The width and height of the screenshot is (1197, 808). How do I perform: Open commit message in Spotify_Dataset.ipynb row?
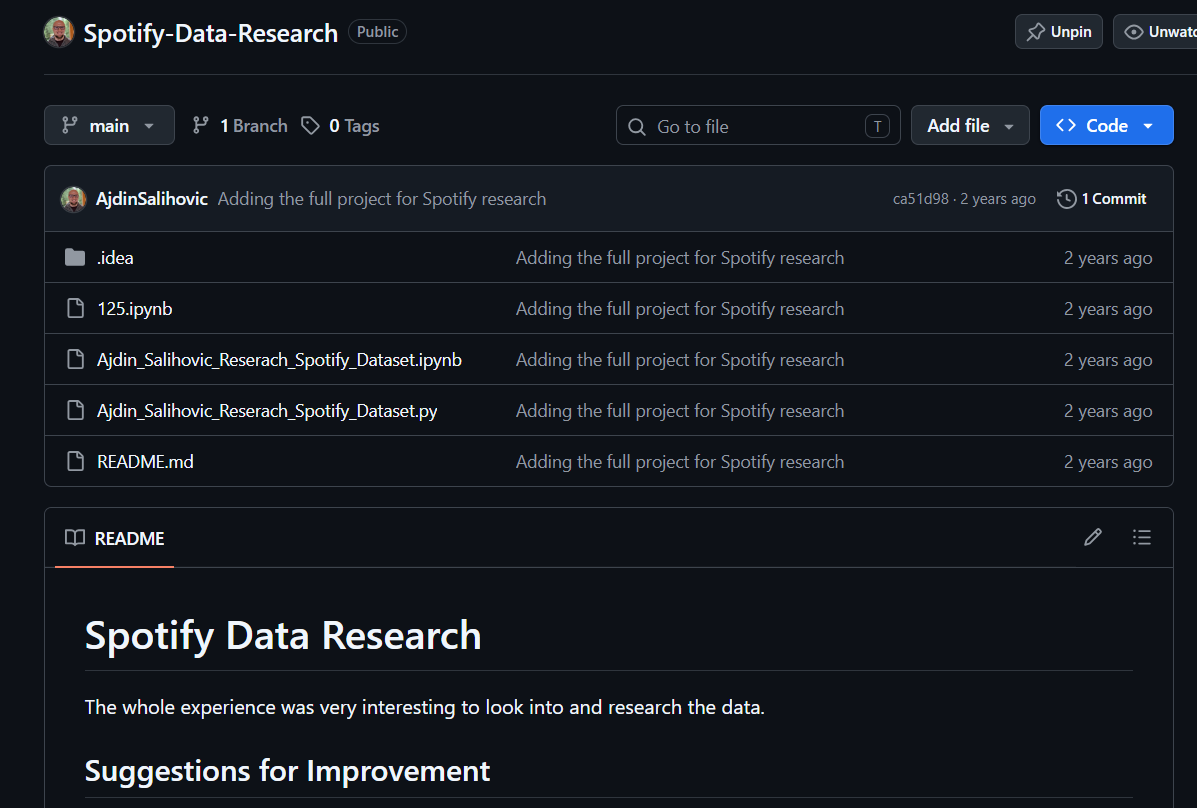[x=679, y=360]
